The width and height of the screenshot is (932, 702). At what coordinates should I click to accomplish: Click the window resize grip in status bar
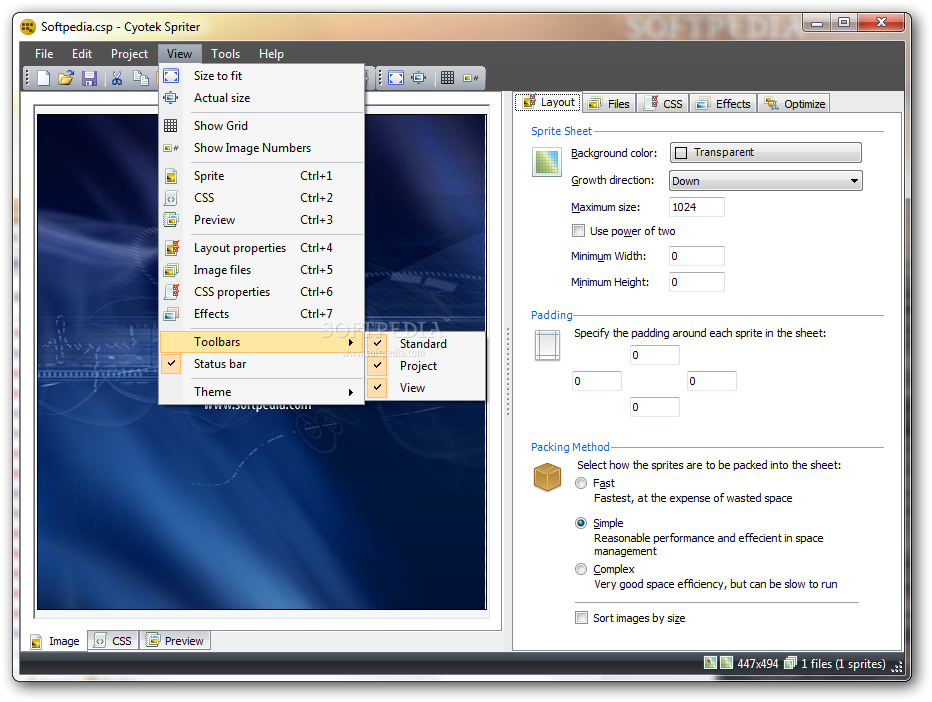898,666
